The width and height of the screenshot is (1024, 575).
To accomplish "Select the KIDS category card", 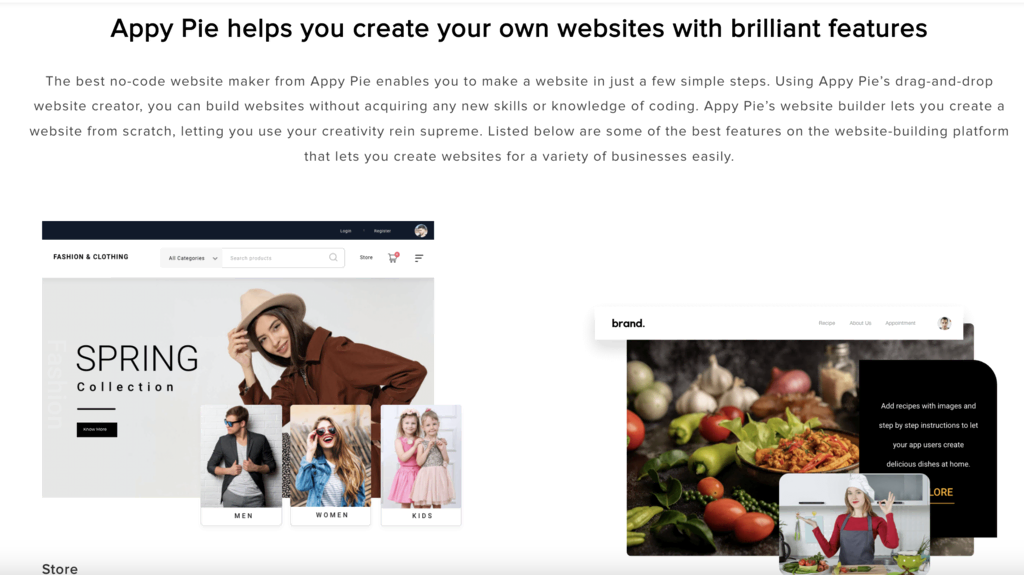I will pyautogui.click(x=421, y=465).
